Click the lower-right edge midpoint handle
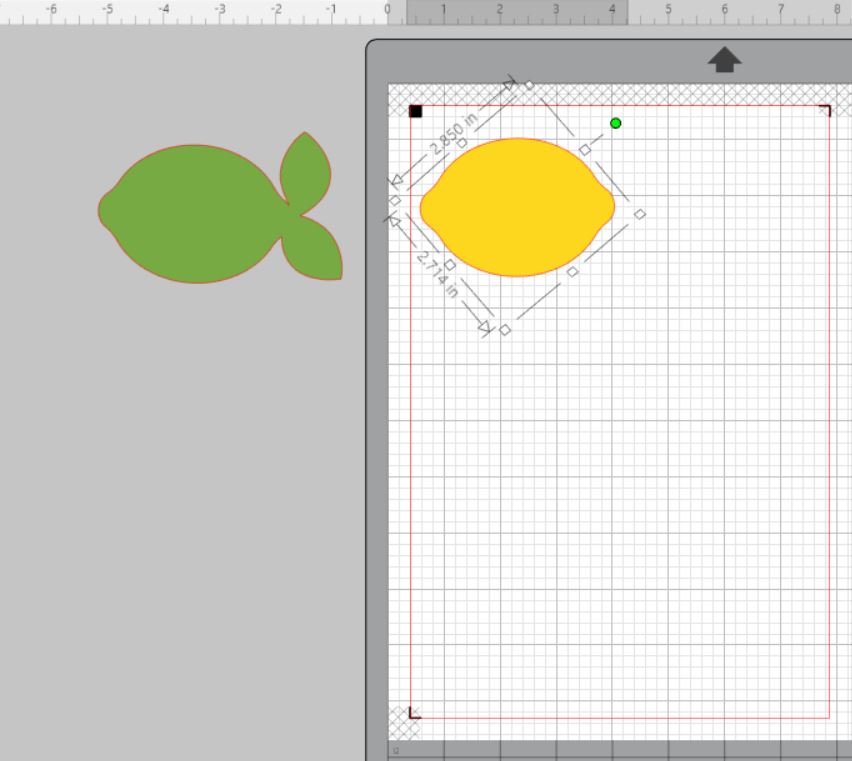852x761 pixels. point(573,272)
